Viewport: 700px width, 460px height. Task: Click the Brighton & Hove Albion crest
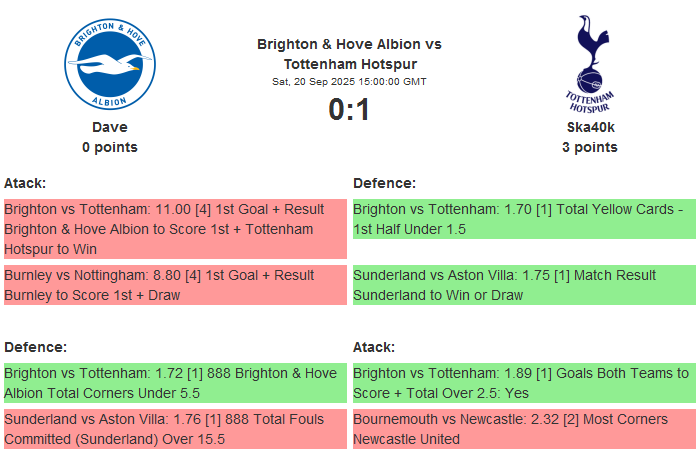(110, 66)
